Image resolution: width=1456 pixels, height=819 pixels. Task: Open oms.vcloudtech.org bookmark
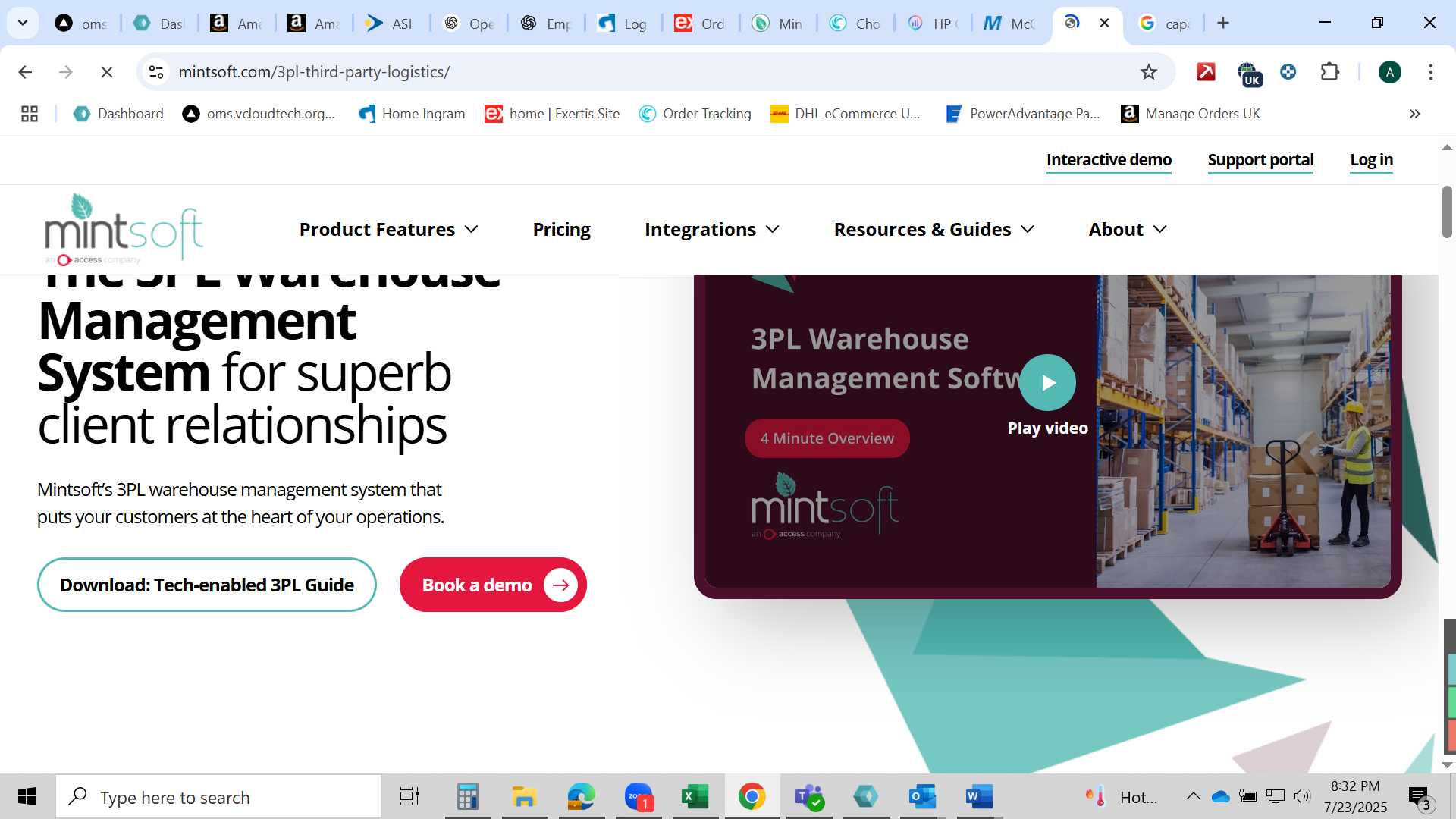259,114
